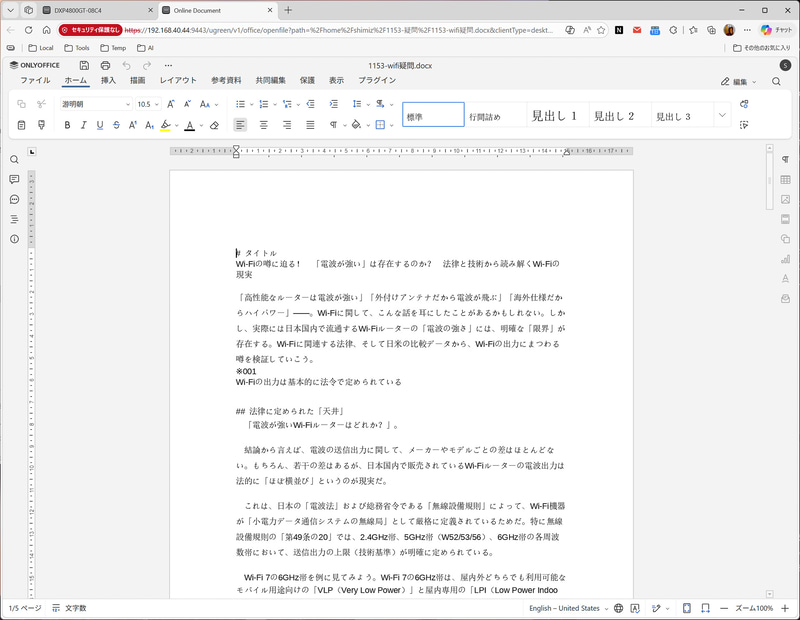Increase paragraph indent
This screenshot has width=800, height=620.
[x=333, y=104]
